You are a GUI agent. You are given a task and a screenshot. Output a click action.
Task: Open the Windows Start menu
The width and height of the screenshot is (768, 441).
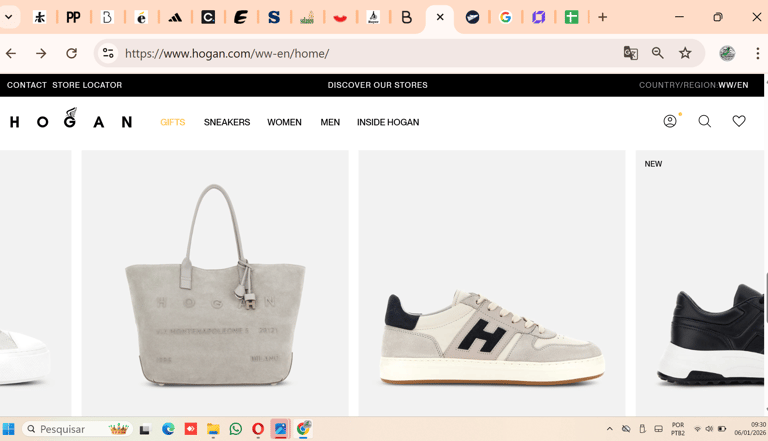click(8, 429)
